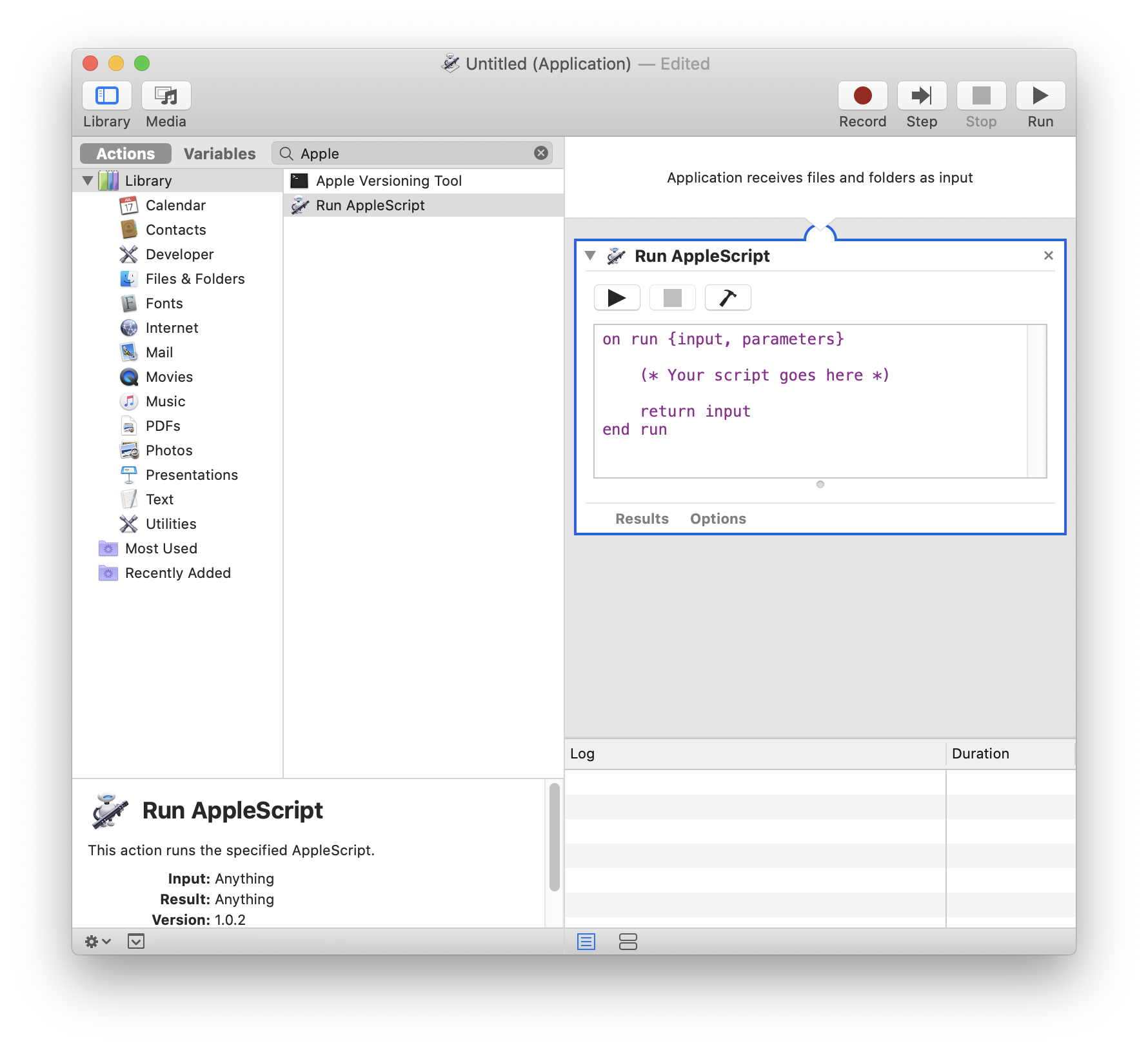Collapse the Library tree

pyautogui.click(x=88, y=181)
